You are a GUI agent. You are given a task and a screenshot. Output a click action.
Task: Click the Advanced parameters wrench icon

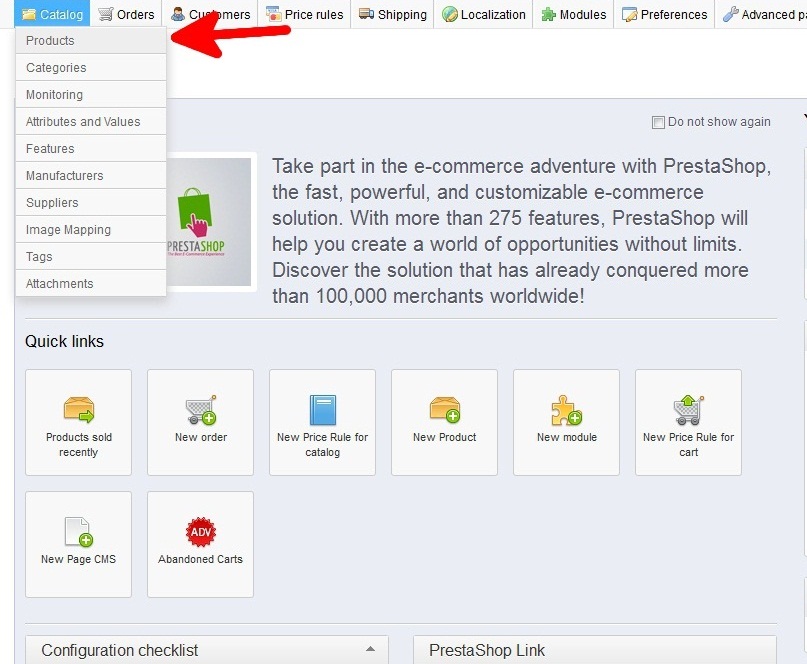tap(730, 14)
